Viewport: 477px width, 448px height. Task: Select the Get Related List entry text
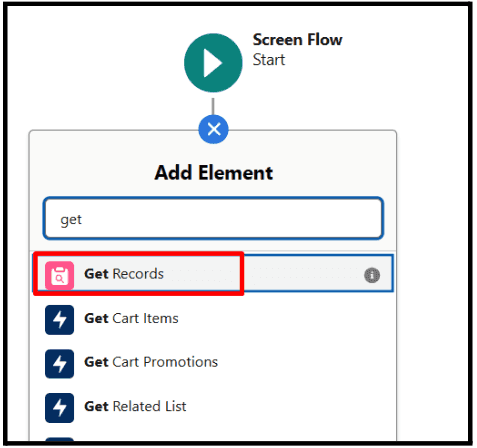point(135,406)
